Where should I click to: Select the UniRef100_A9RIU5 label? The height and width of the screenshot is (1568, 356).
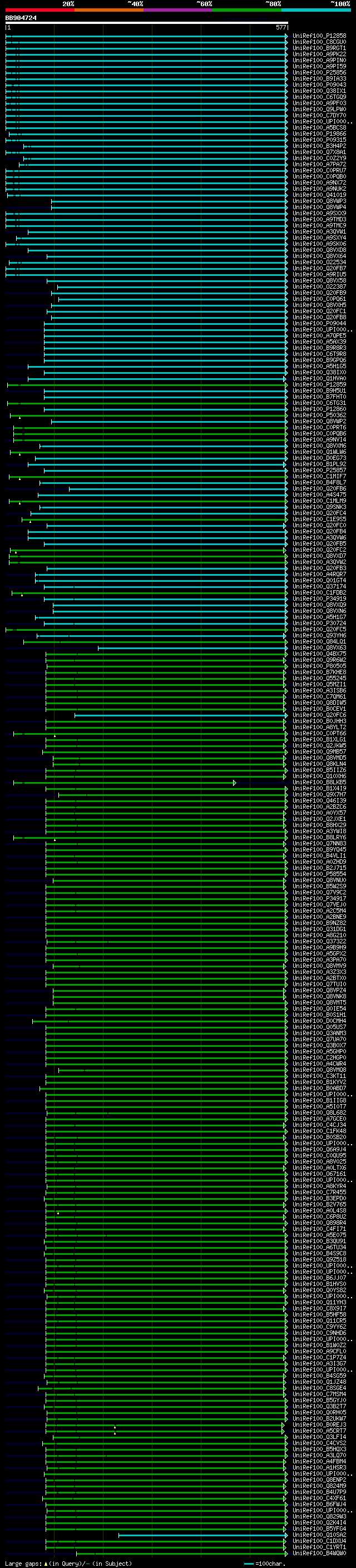319,275
